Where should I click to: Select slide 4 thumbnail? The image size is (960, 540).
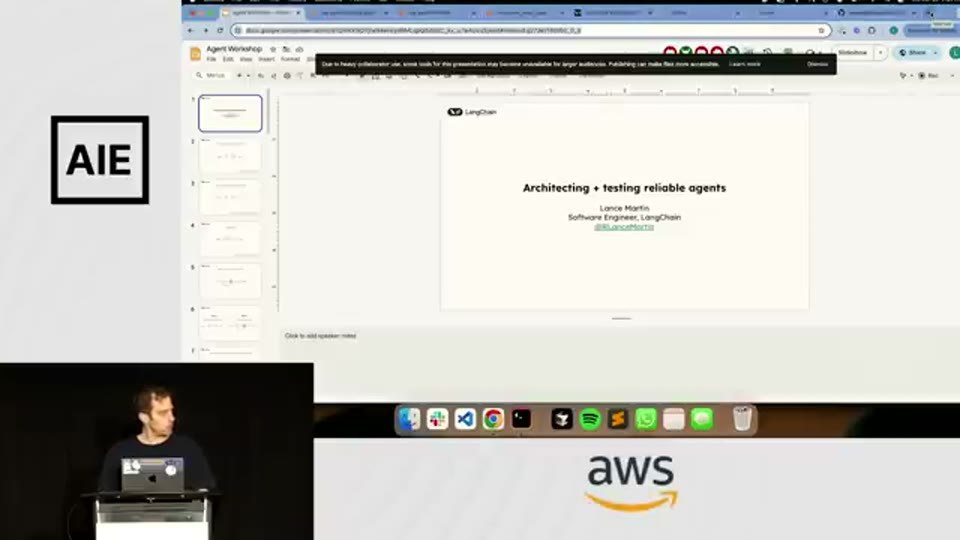[x=230, y=239]
